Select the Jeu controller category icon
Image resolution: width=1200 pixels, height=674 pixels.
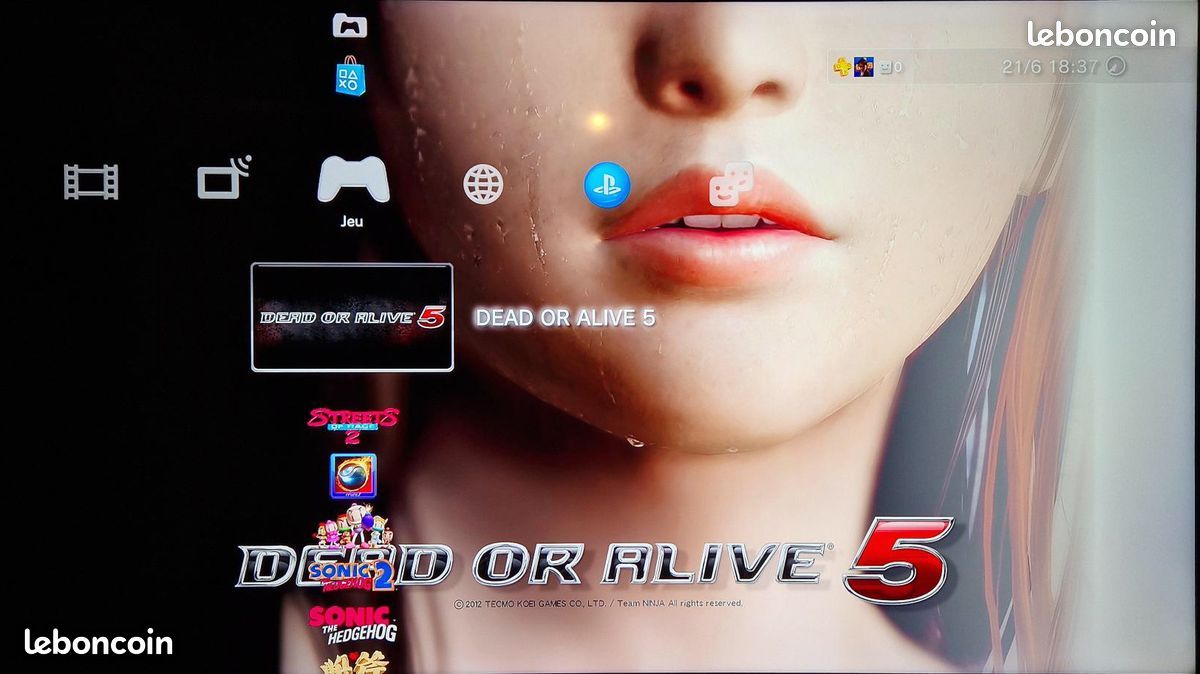[353, 180]
